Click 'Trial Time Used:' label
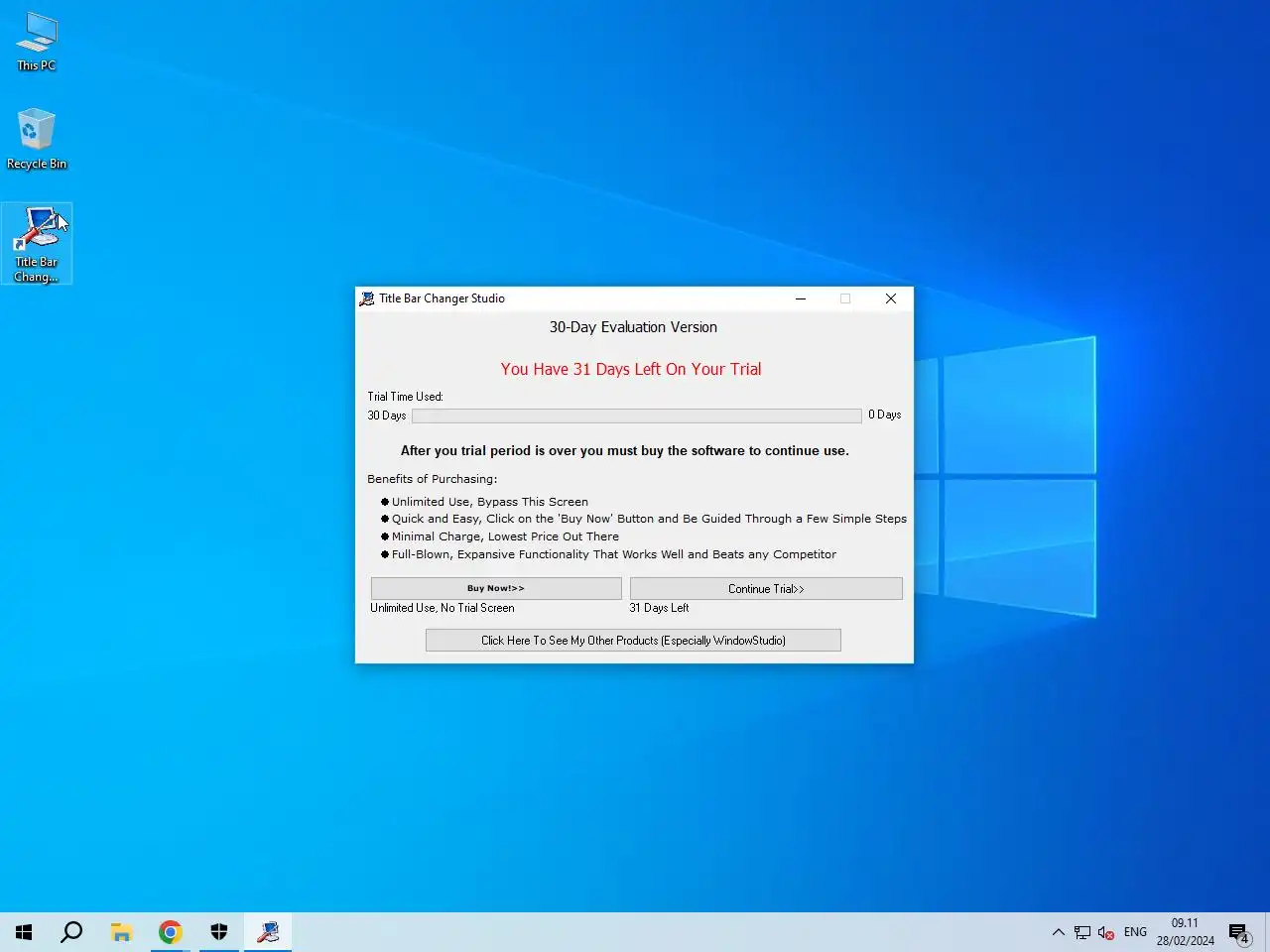Viewport: 1270px width, 952px height. 405,397
